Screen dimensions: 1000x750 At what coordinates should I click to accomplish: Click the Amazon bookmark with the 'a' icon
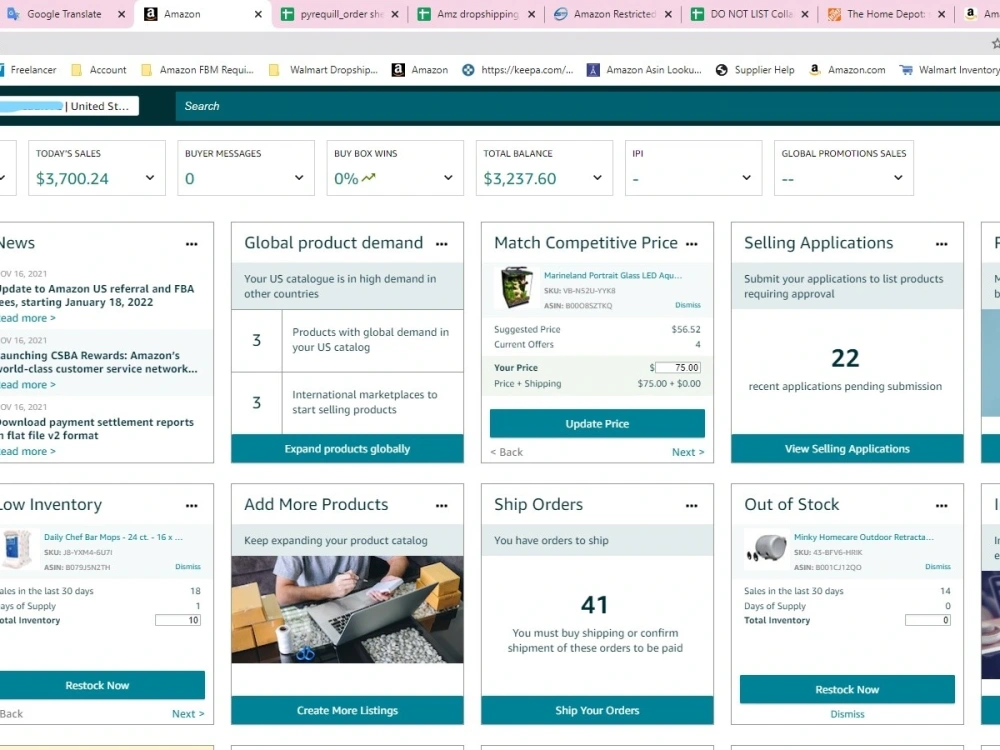tap(420, 70)
